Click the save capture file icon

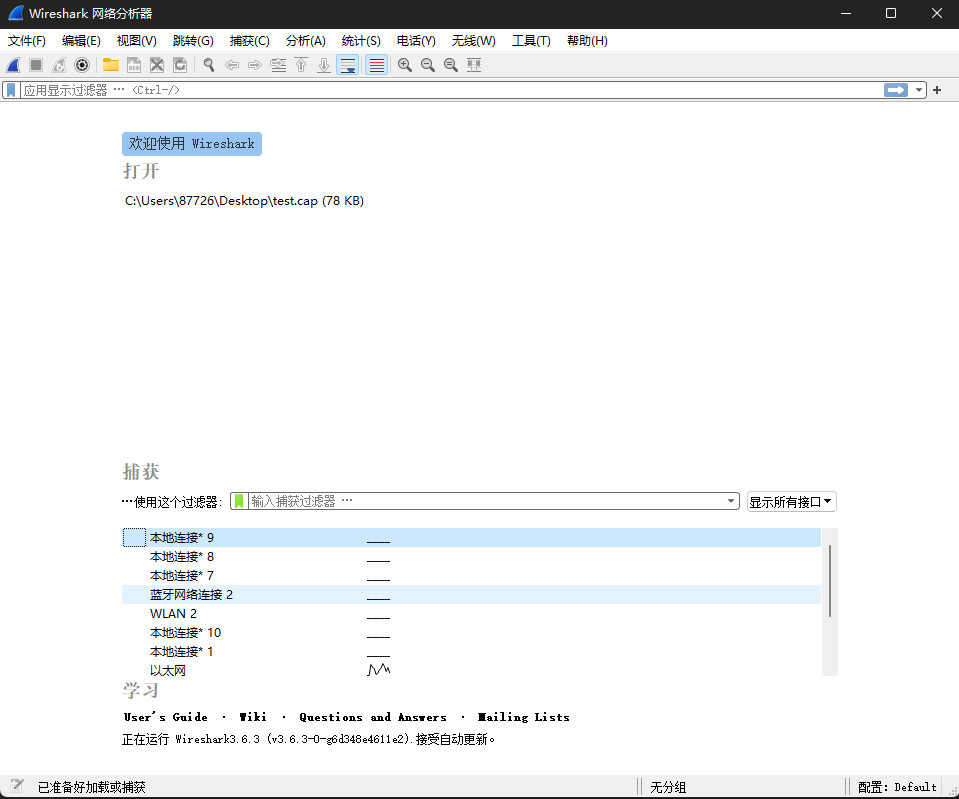pyautogui.click(x=134, y=65)
